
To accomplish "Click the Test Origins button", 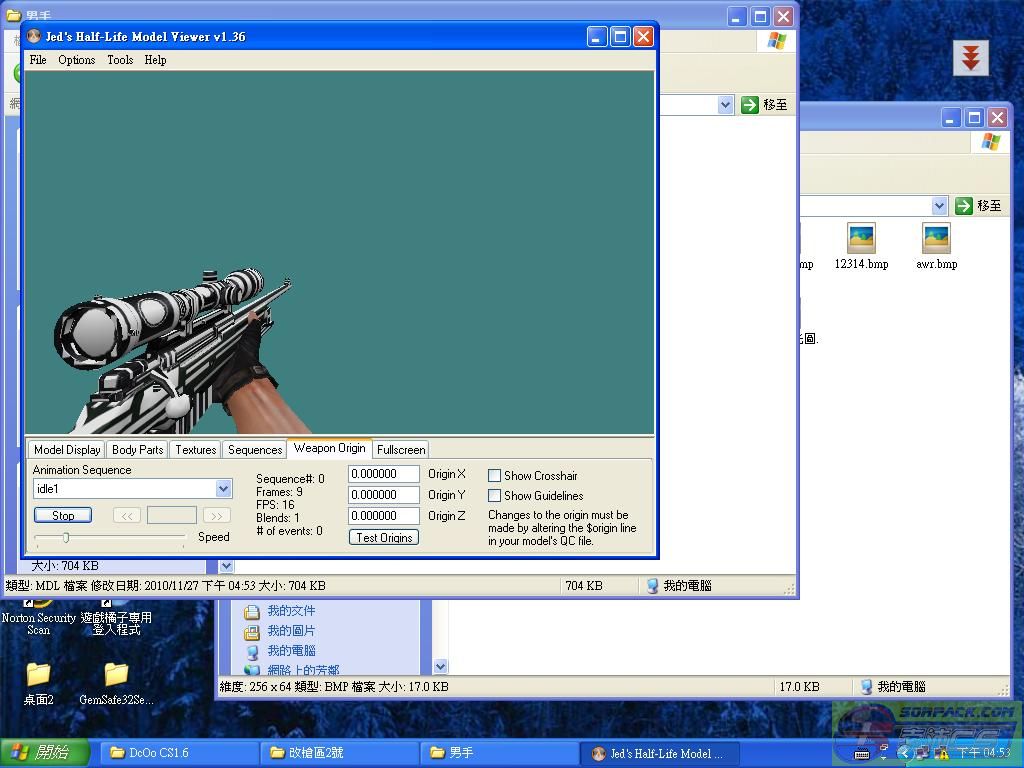I will tap(384, 538).
